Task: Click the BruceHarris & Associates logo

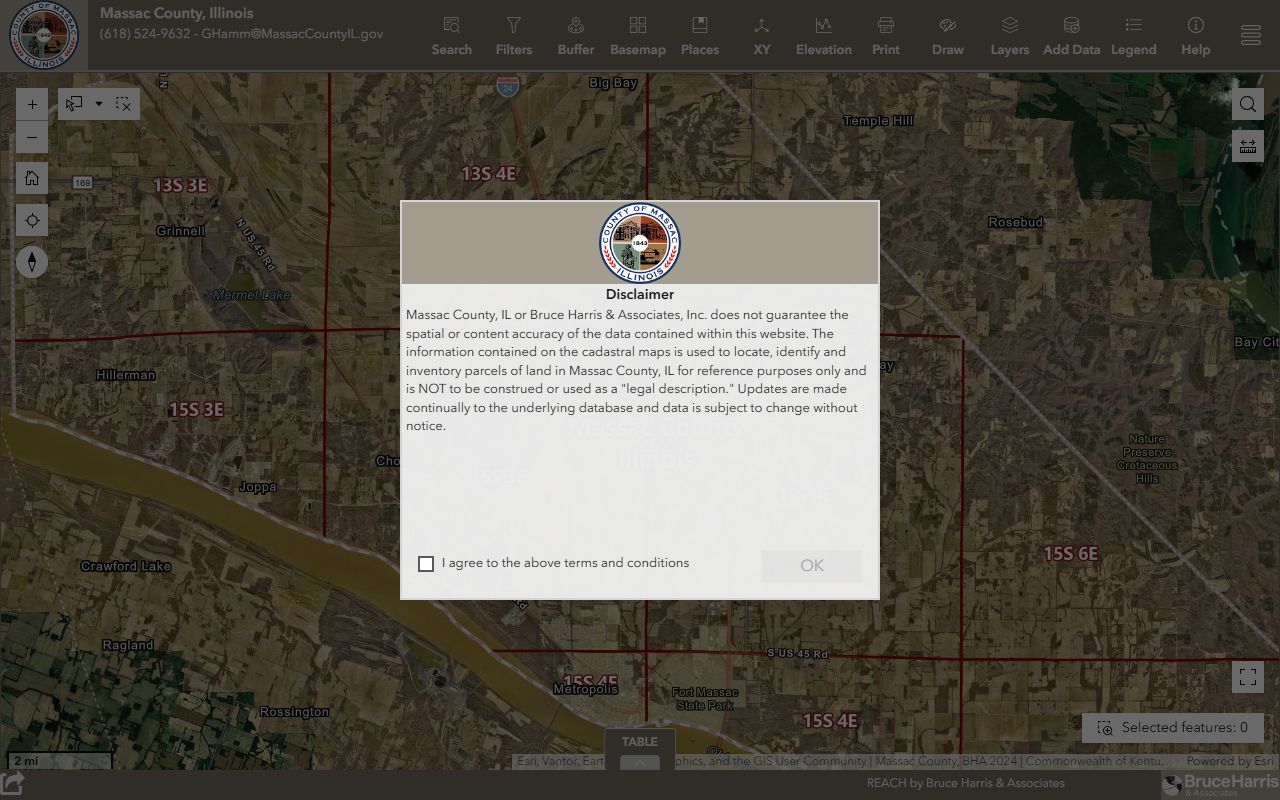Action: [1220, 785]
